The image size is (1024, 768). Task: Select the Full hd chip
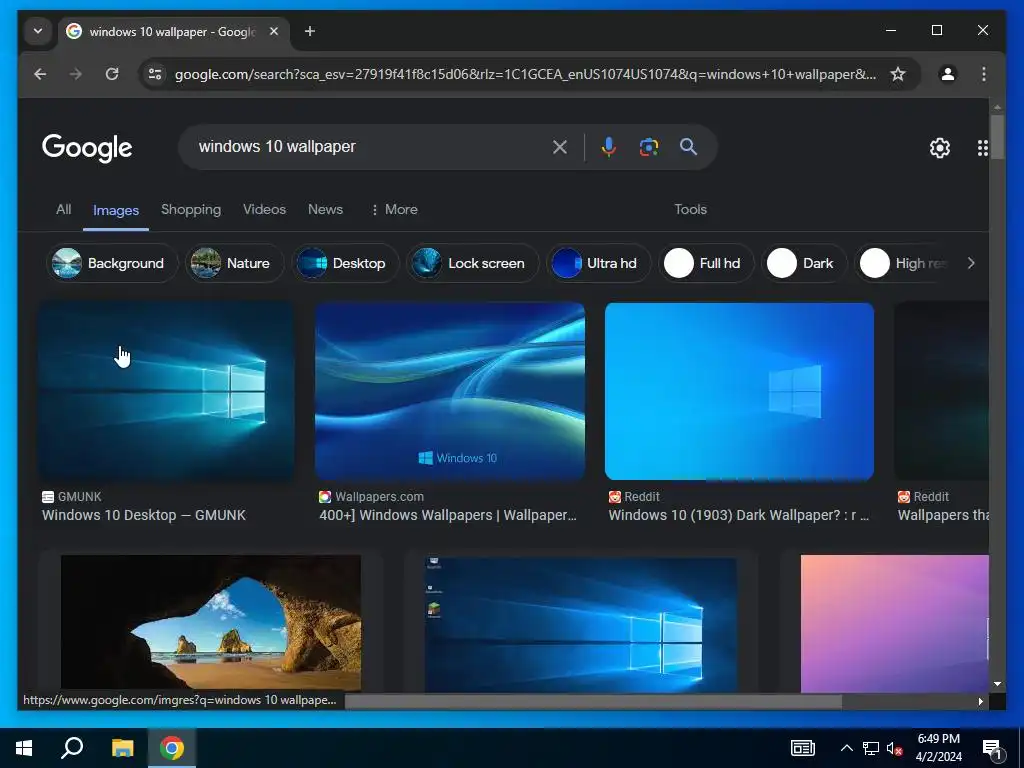click(707, 263)
